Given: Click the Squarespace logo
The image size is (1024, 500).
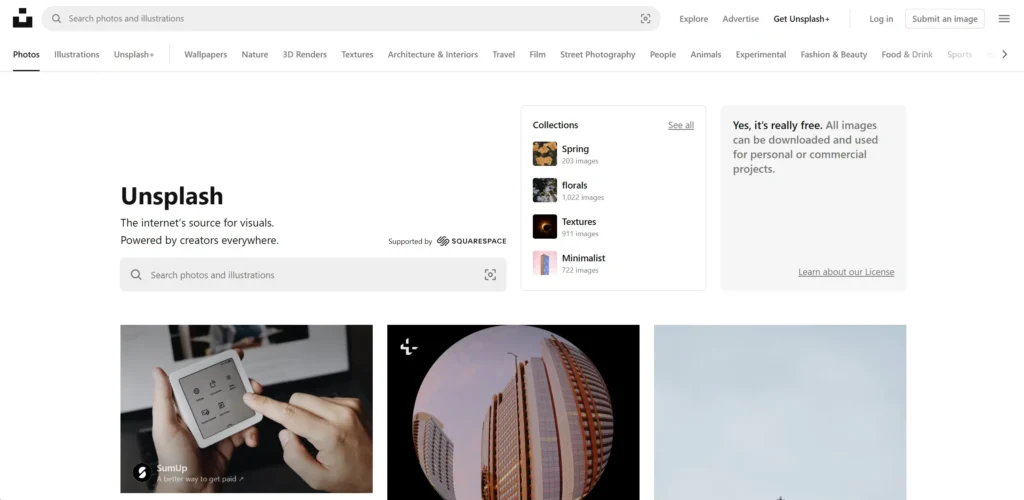Looking at the screenshot, I should pos(471,241).
